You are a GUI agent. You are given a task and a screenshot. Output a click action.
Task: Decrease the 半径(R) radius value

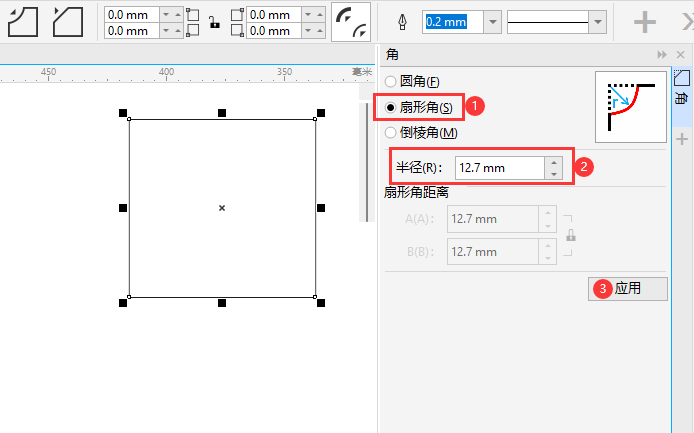tap(554, 174)
